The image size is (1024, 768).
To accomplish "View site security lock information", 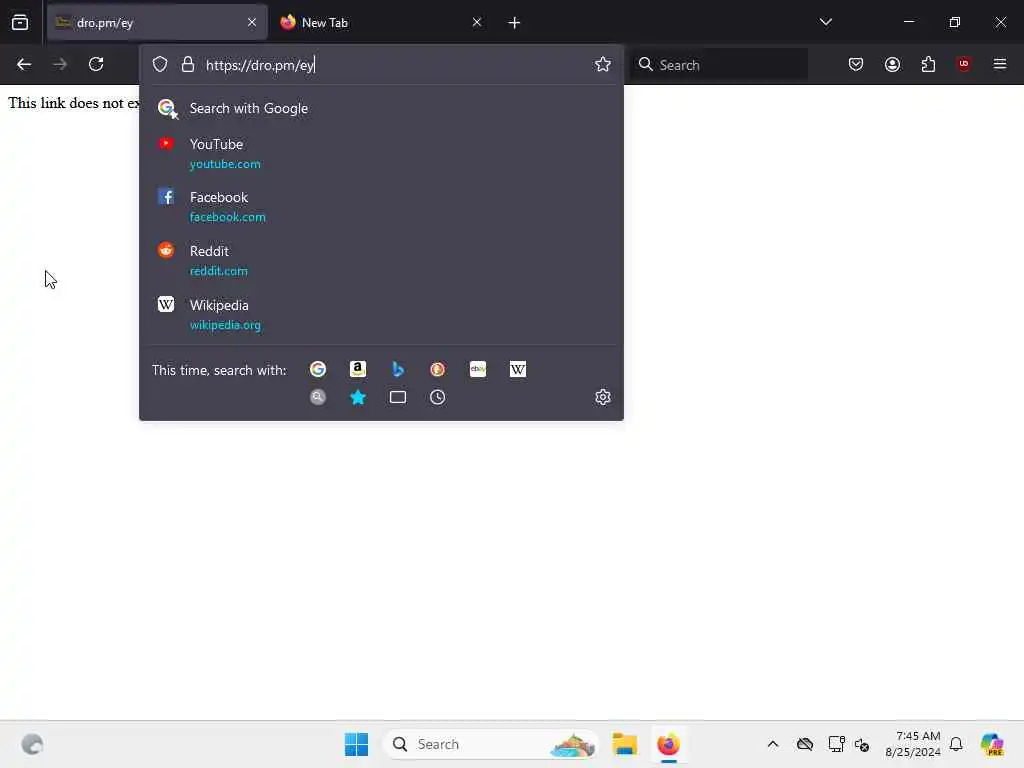I will [188, 64].
